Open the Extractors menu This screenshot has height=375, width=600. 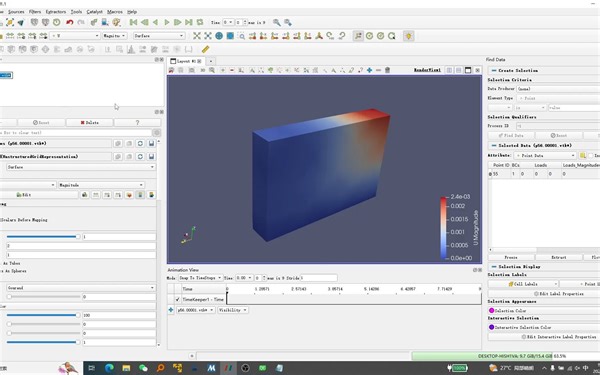(x=56, y=12)
